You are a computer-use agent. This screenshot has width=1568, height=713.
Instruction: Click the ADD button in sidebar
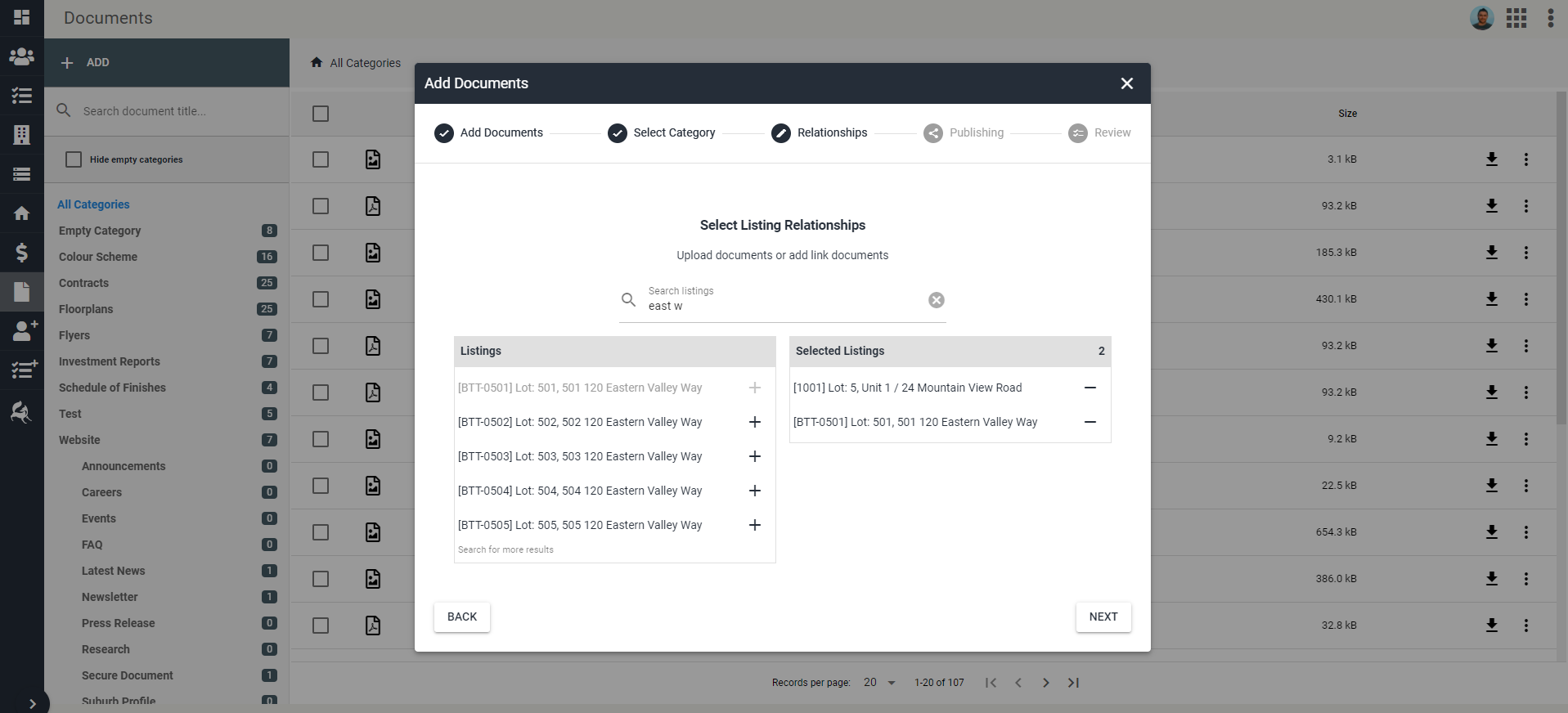pyautogui.click(x=167, y=63)
